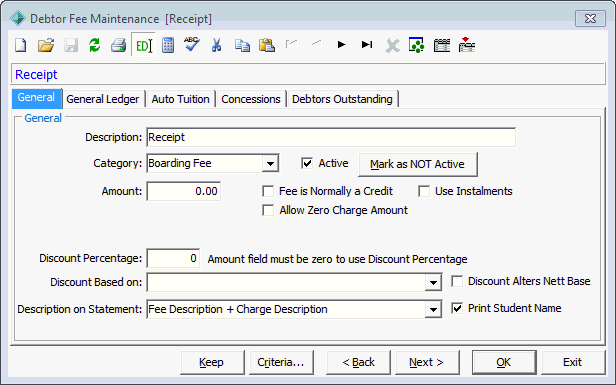Image resolution: width=616 pixels, height=385 pixels.
Task: Click the Exit button
Action: pyautogui.click(x=573, y=362)
